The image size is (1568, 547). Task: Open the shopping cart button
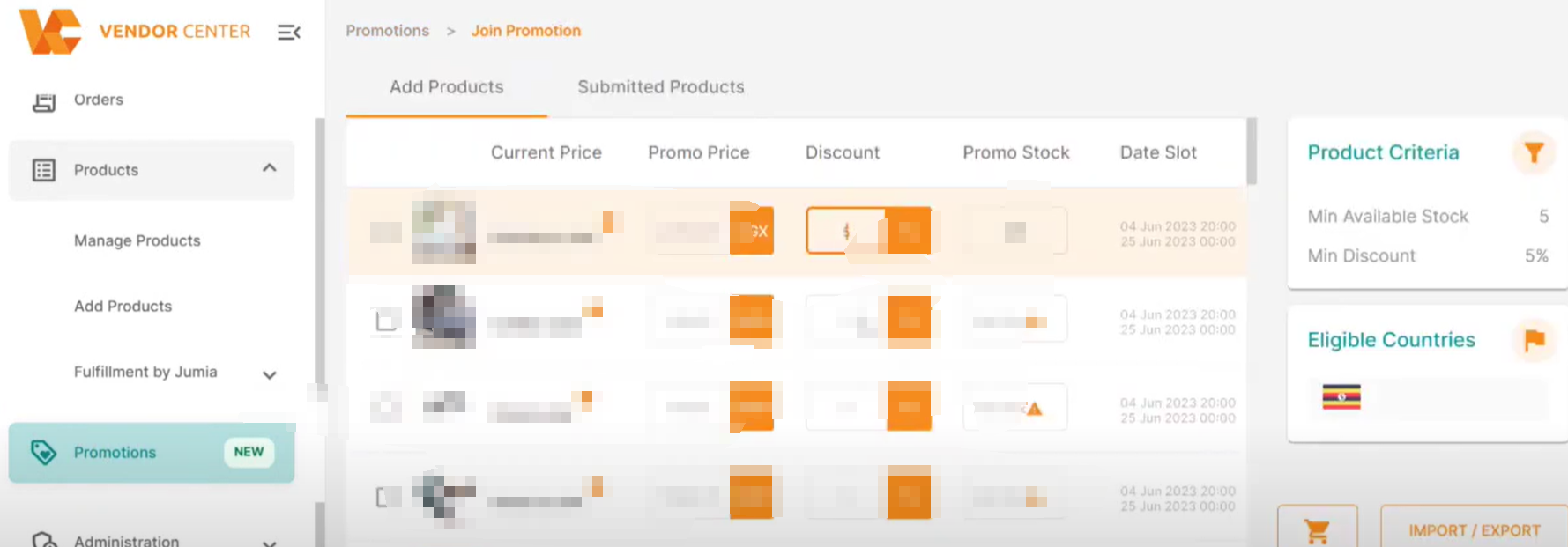coord(1317,530)
